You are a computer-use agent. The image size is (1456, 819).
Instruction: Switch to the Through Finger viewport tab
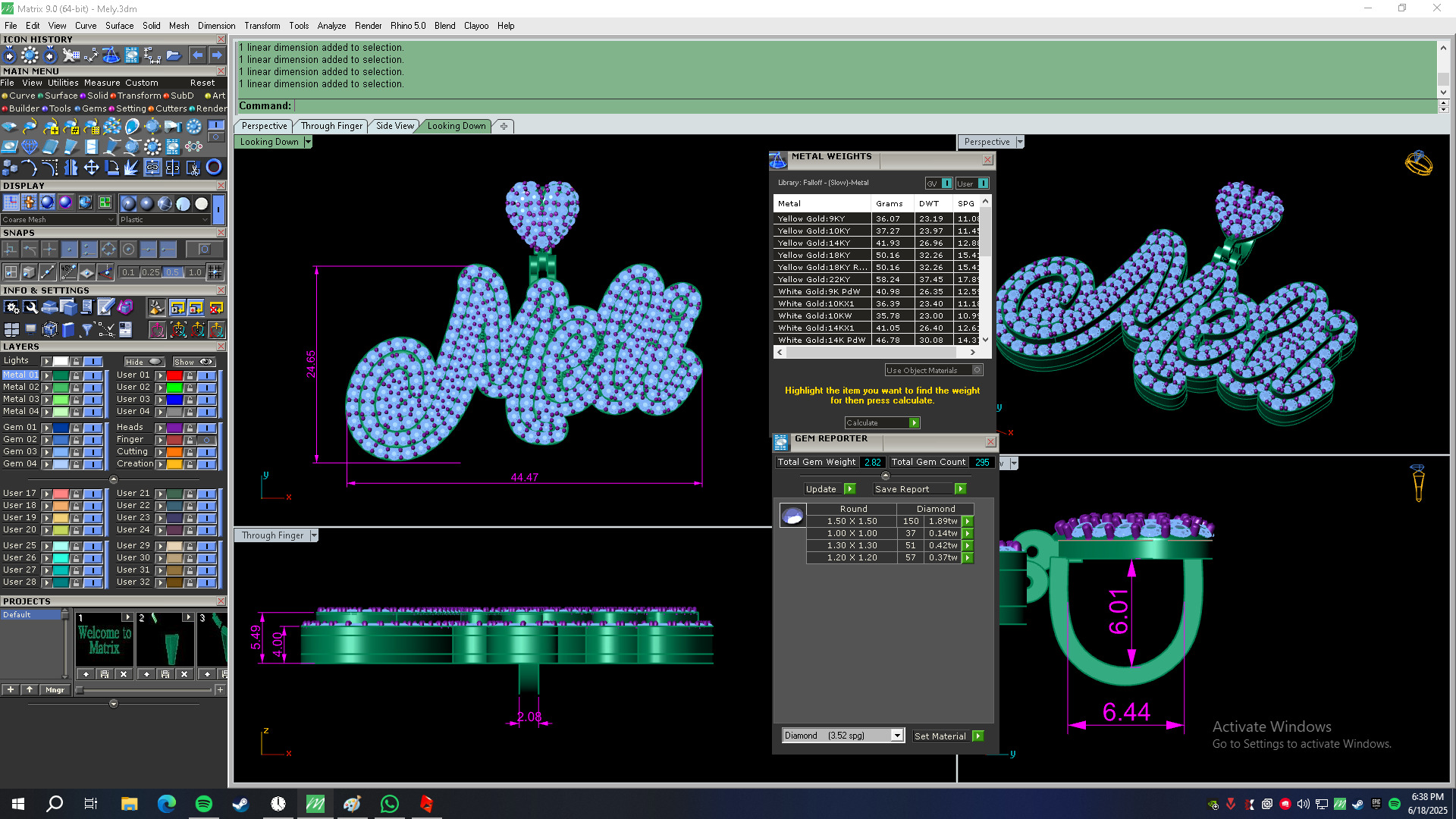click(331, 126)
